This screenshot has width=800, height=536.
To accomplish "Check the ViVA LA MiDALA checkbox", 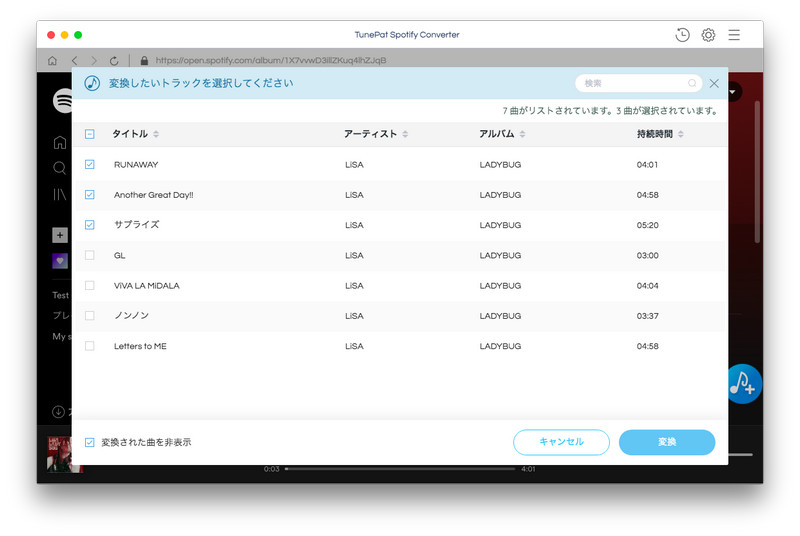I will pyautogui.click(x=90, y=285).
